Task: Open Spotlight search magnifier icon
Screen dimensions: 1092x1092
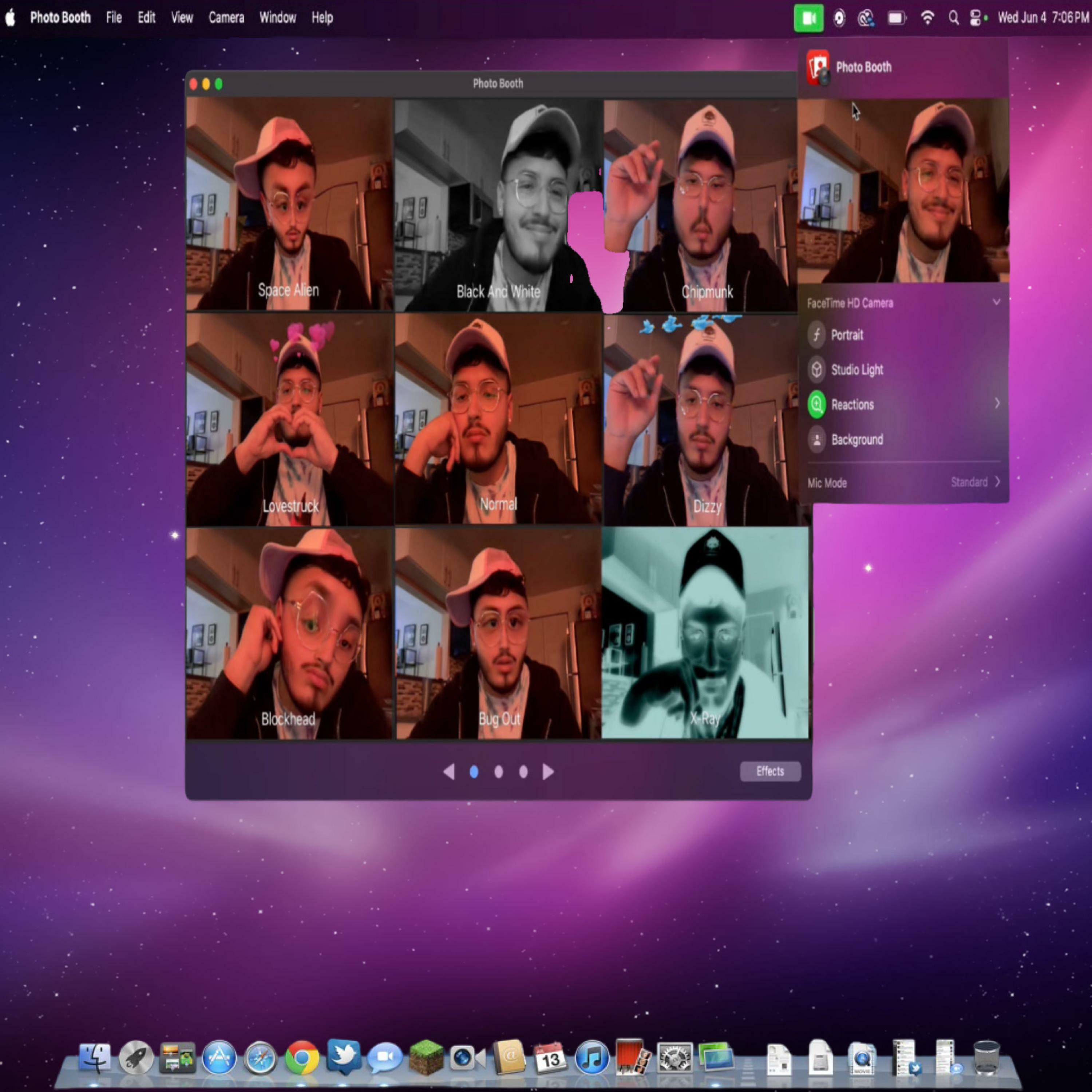Action: [954, 18]
